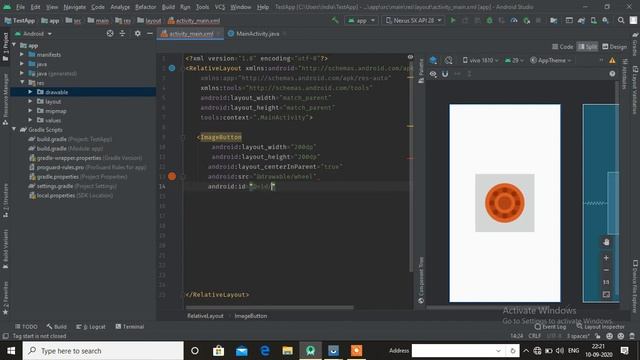Click the Sync Project with Gradle icon
Screen dimensions: 640x360
(x=581, y=20)
